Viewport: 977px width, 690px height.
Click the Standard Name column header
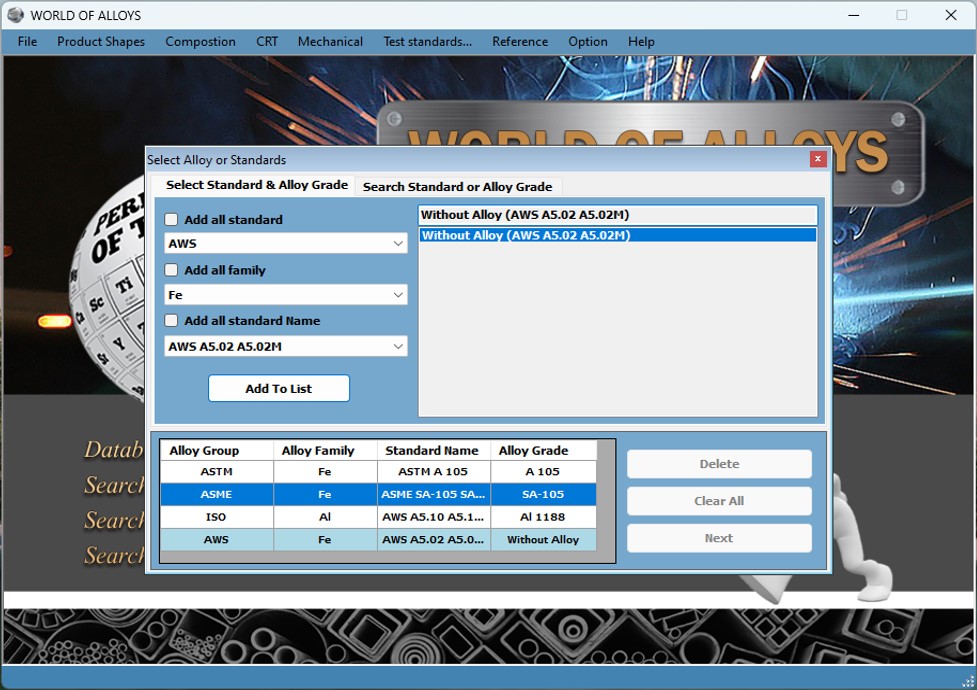(434, 451)
